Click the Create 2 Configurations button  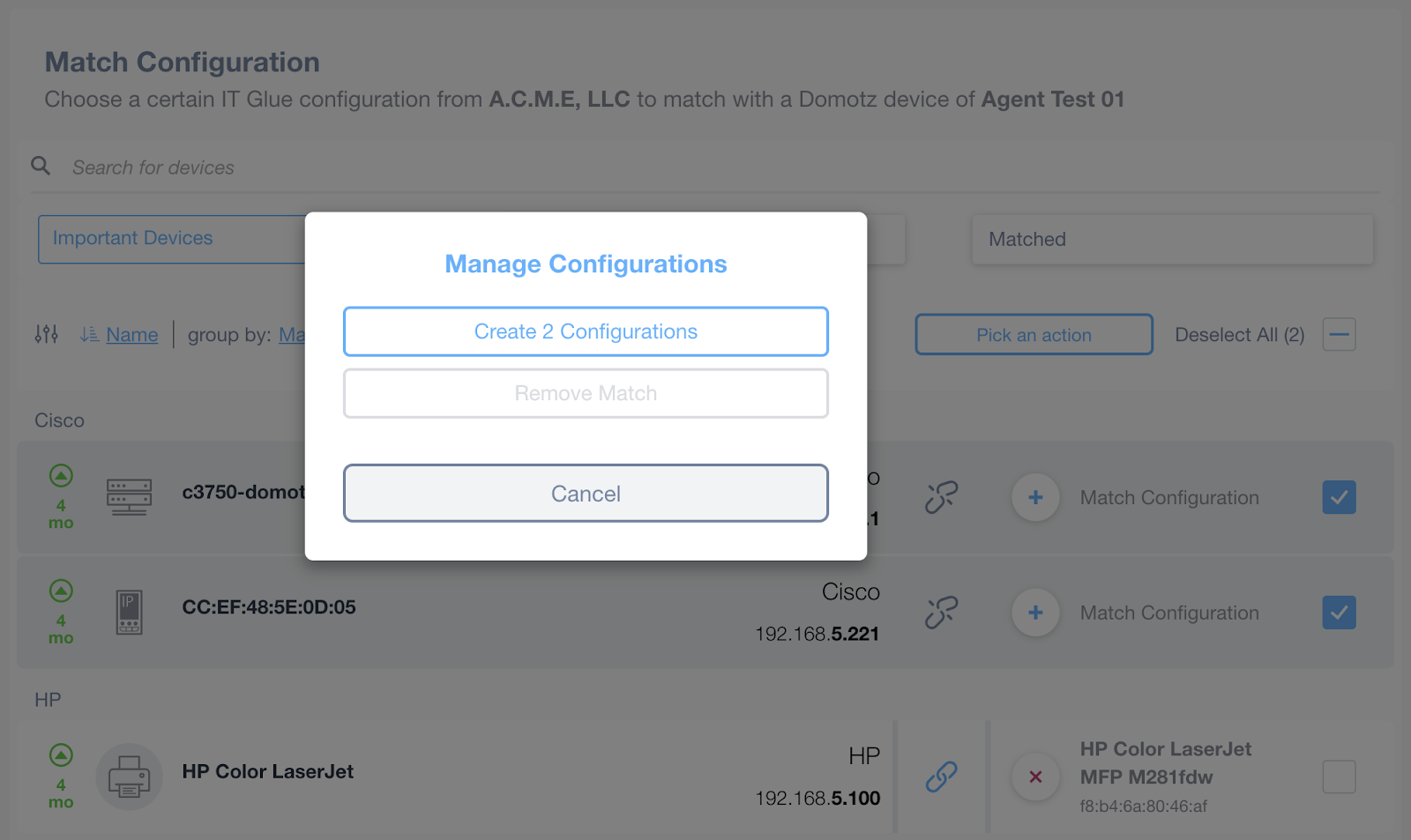pos(585,331)
